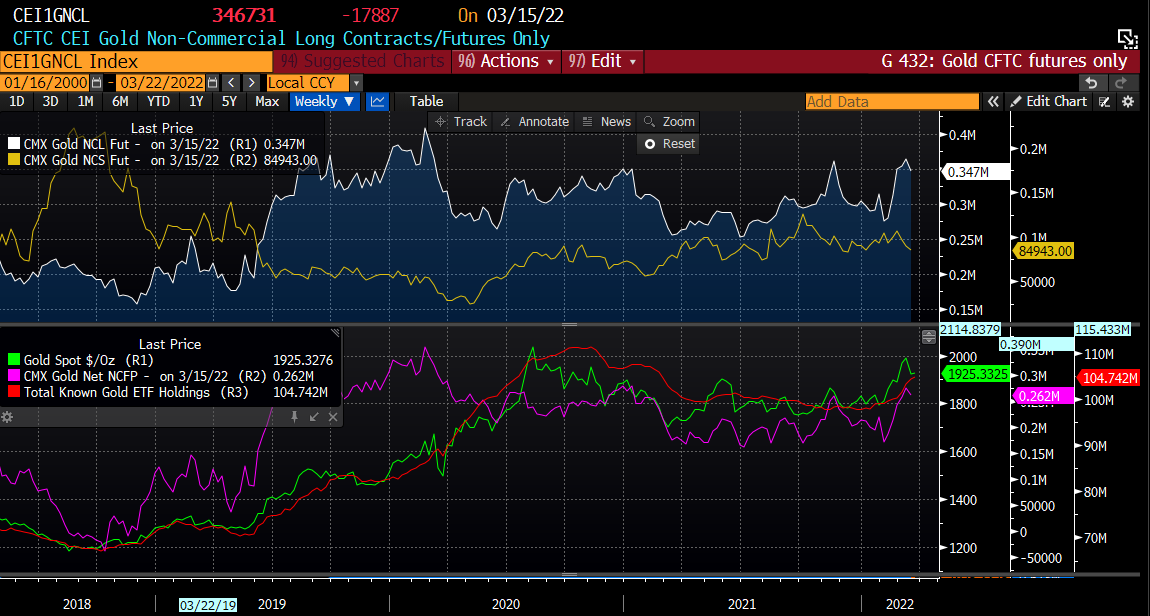The height and width of the screenshot is (616, 1150).
Task: Enable the Zoom tool on chart
Action: pyautogui.click(x=669, y=121)
